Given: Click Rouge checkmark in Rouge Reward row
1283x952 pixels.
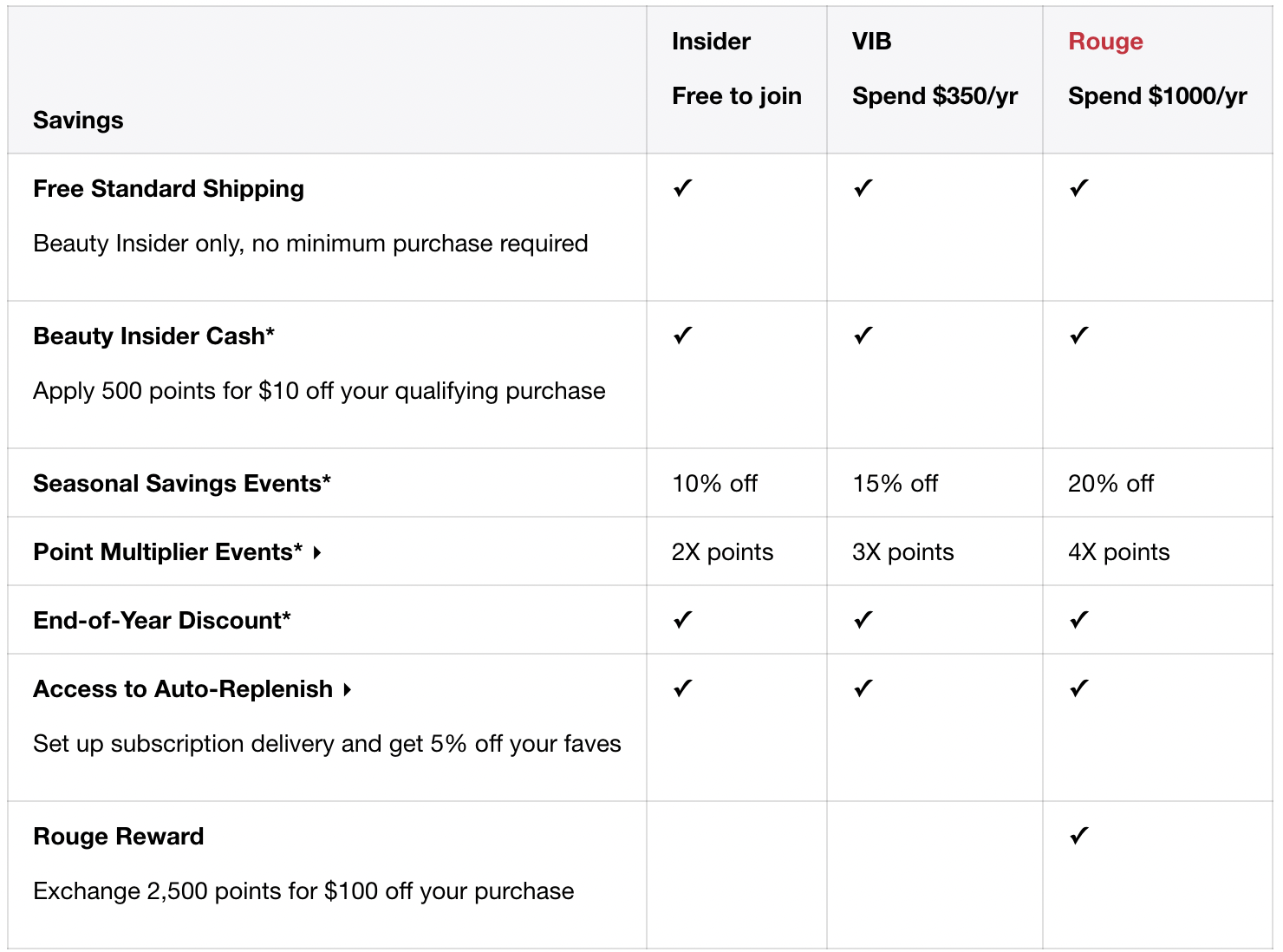Looking at the screenshot, I should (x=1079, y=836).
